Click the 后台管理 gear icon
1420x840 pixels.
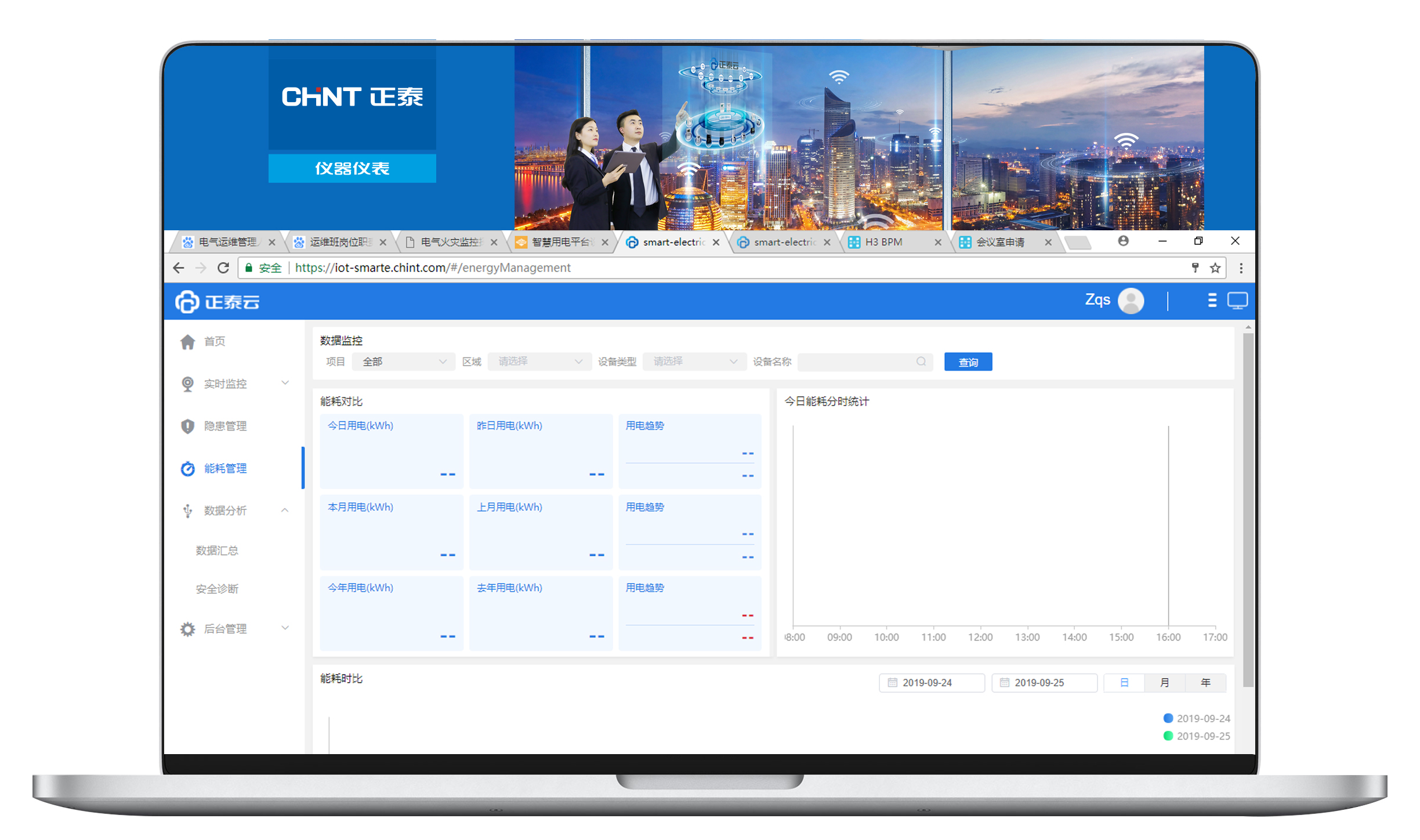[x=187, y=629]
